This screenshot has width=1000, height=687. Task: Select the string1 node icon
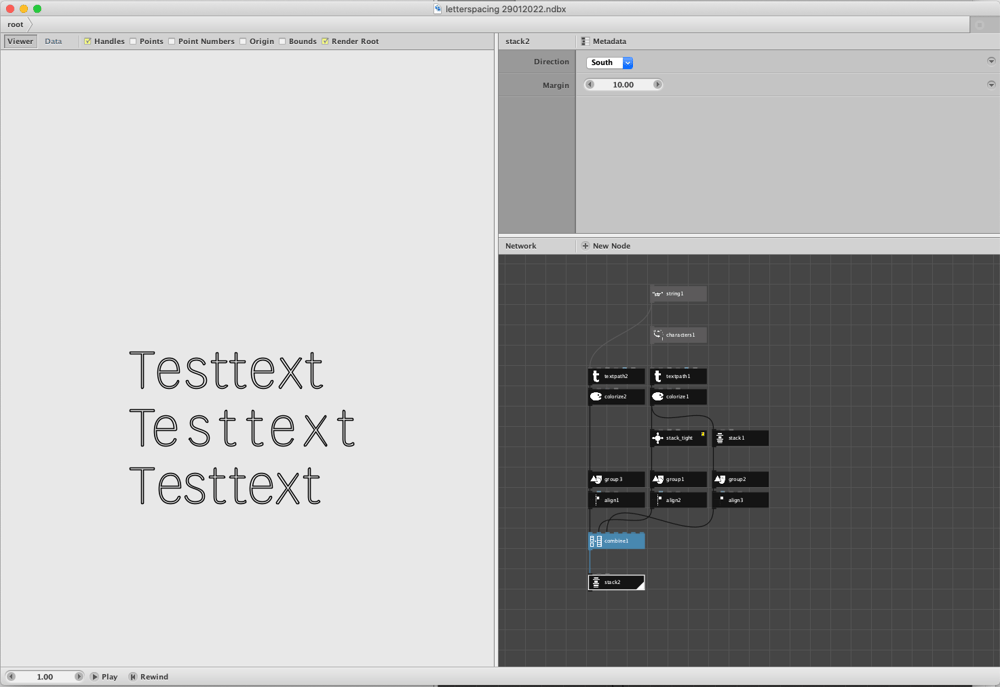[x=658, y=294]
